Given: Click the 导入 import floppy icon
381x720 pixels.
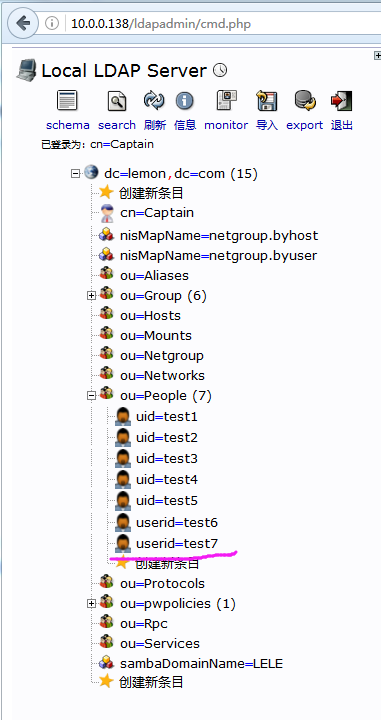Looking at the screenshot, I should point(267,101).
